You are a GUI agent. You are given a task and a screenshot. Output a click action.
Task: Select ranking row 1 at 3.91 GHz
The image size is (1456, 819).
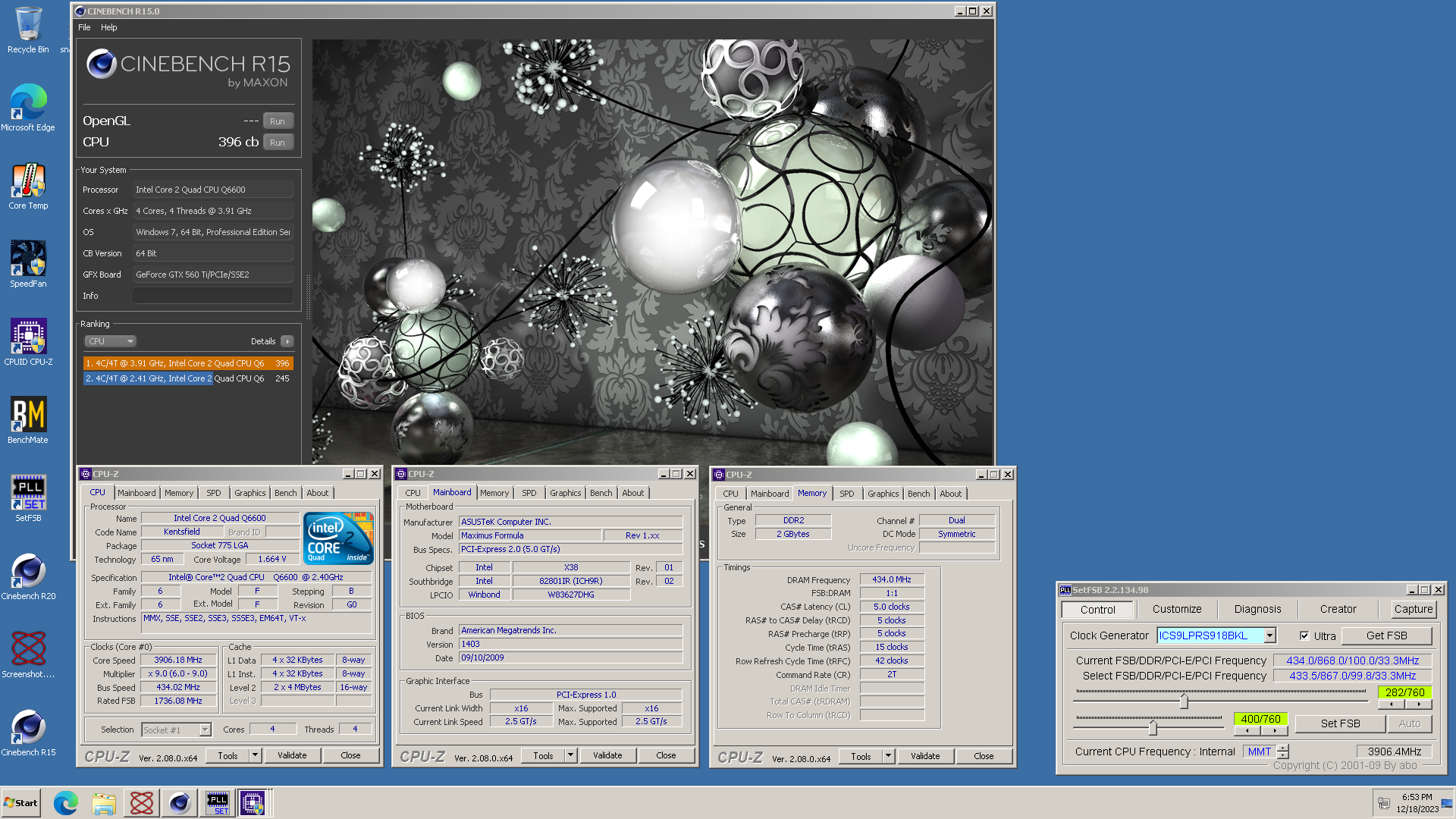188,363
